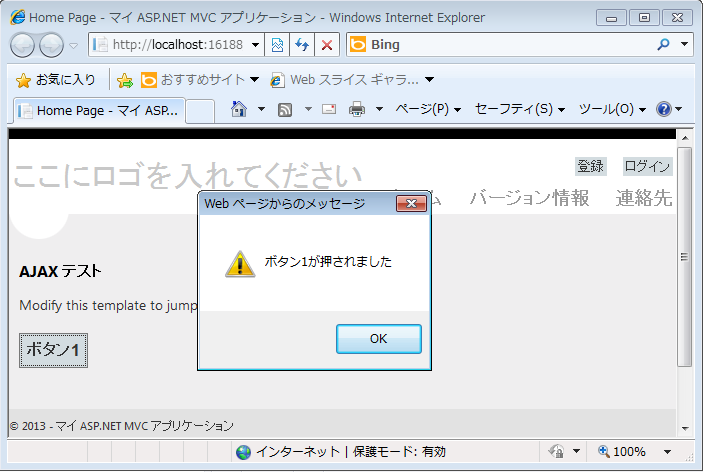Click the © 2013 footer text
Viewport: 703px width, 472px height.
(x=122, y=425)
